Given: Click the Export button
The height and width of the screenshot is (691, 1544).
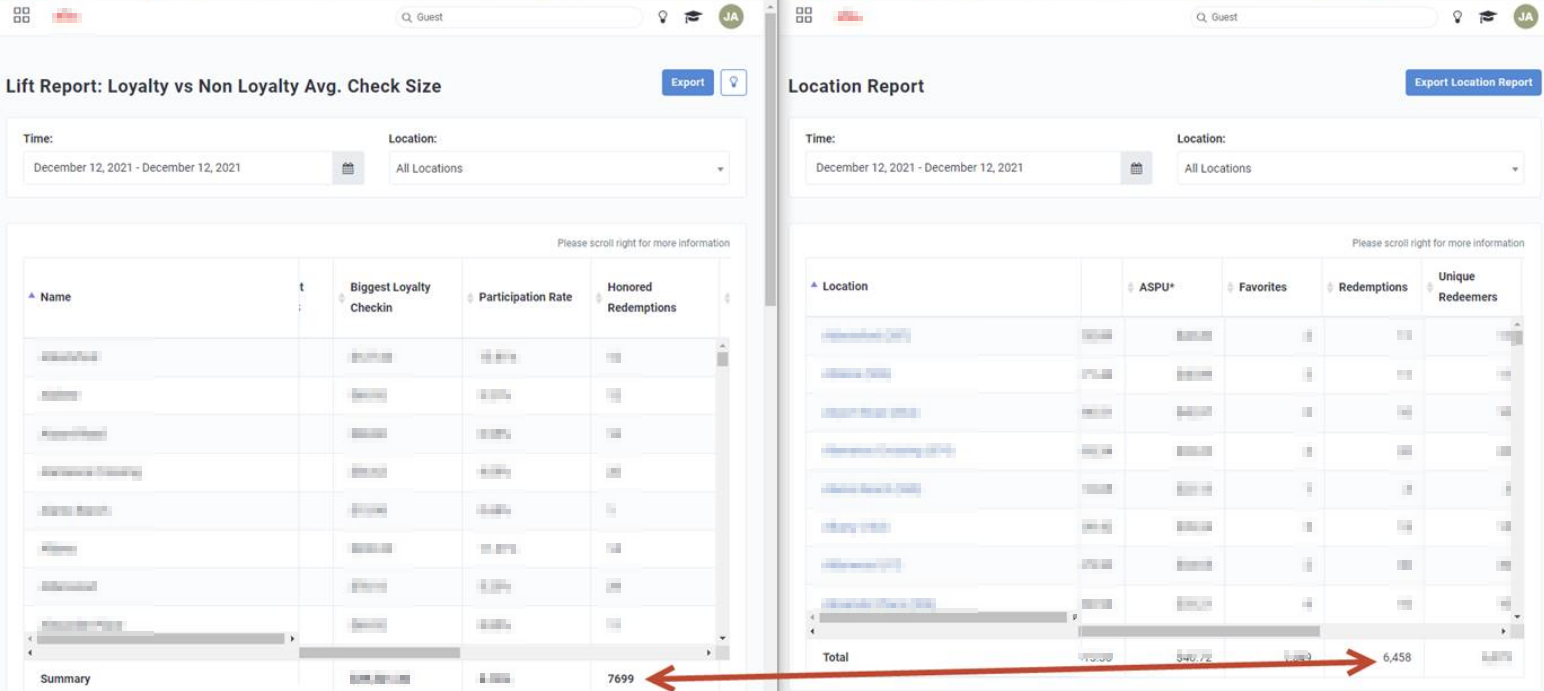Looking at the screenshot, I should pyautogui.click(x=686, y=82).
